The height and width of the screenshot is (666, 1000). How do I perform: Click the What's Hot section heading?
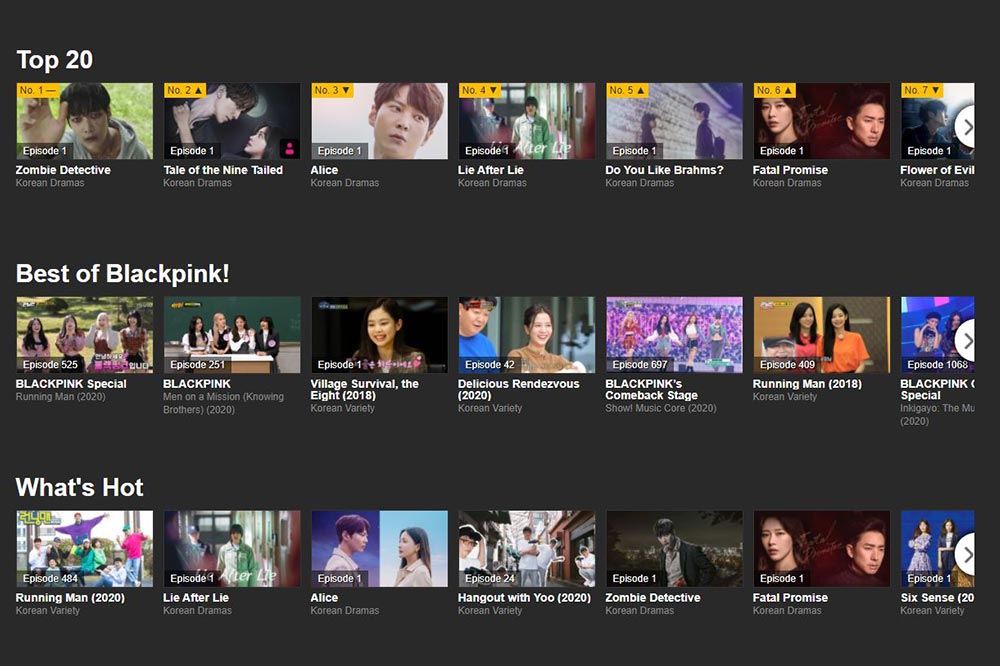point(80,487)
